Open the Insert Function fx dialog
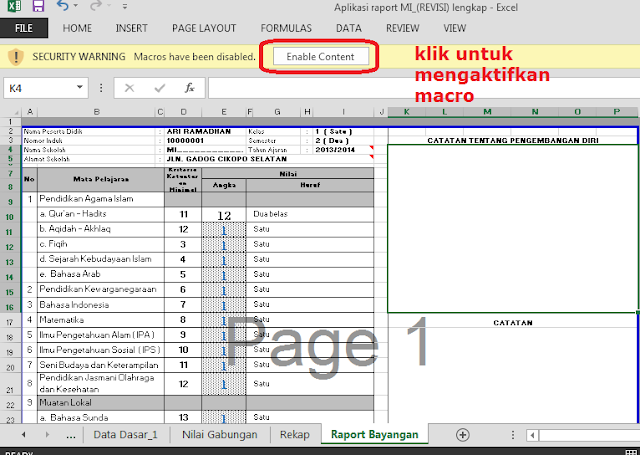Image resolution: width=640 pixels, height=455 pixels. [189, 88]
